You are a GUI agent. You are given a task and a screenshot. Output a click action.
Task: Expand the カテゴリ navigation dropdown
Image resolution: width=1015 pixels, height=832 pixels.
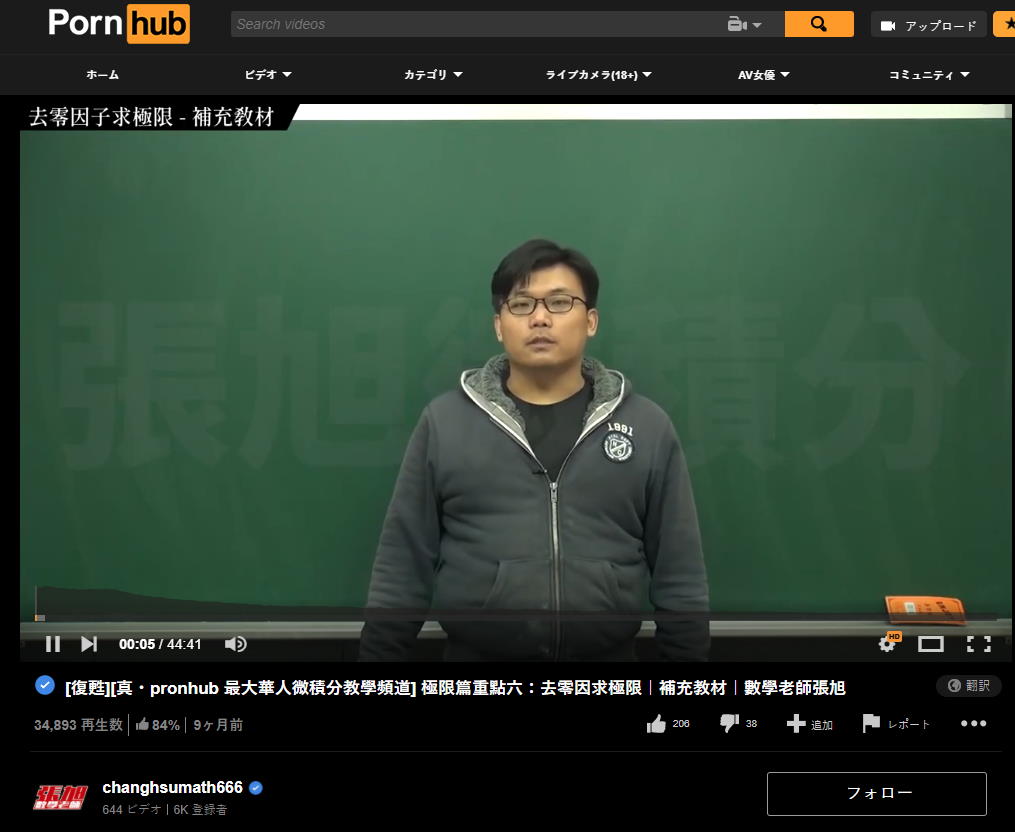433,75
